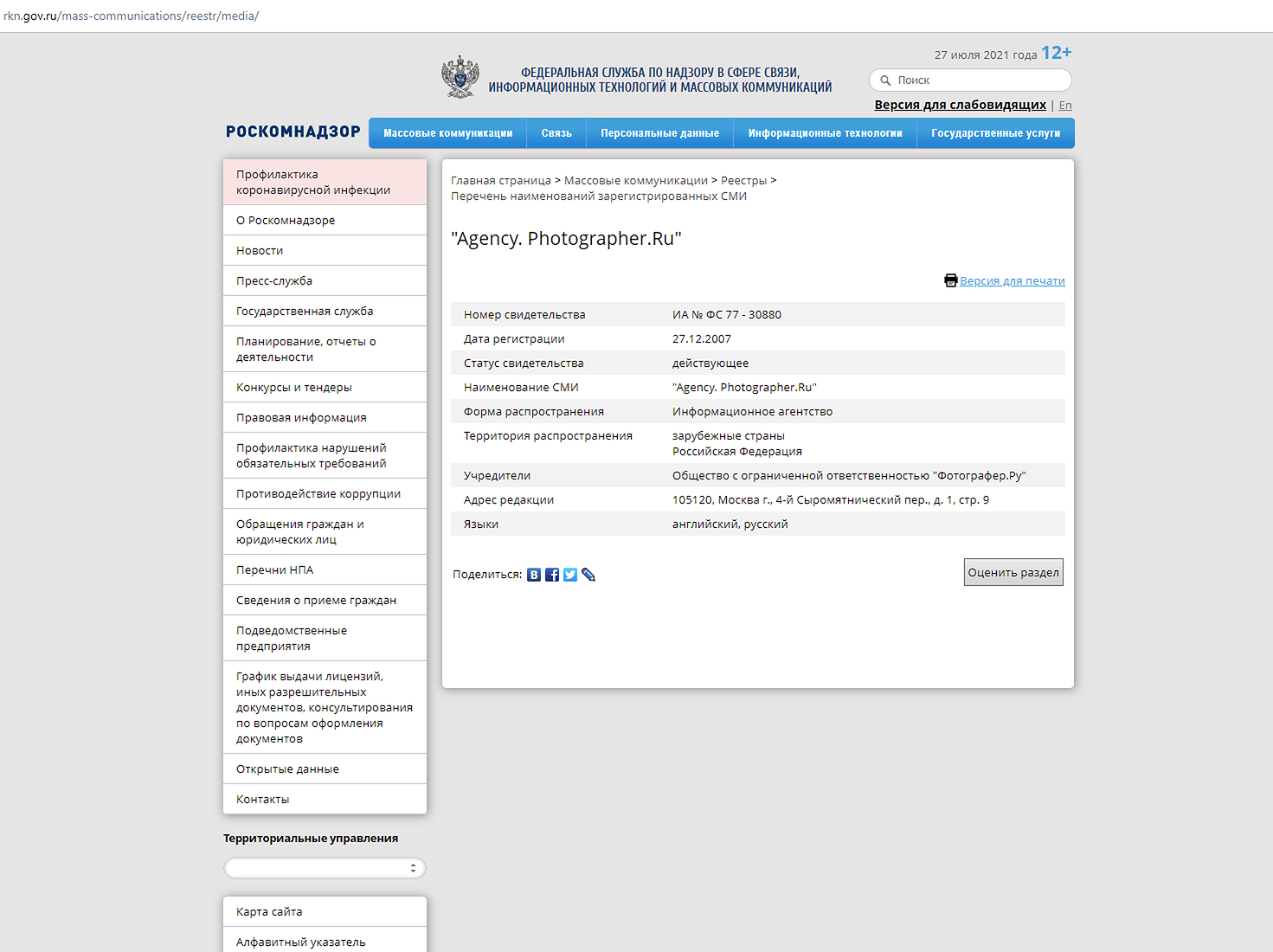1273x952 pixels.
Task: Select status value действующее
Action: coord(710,363)
